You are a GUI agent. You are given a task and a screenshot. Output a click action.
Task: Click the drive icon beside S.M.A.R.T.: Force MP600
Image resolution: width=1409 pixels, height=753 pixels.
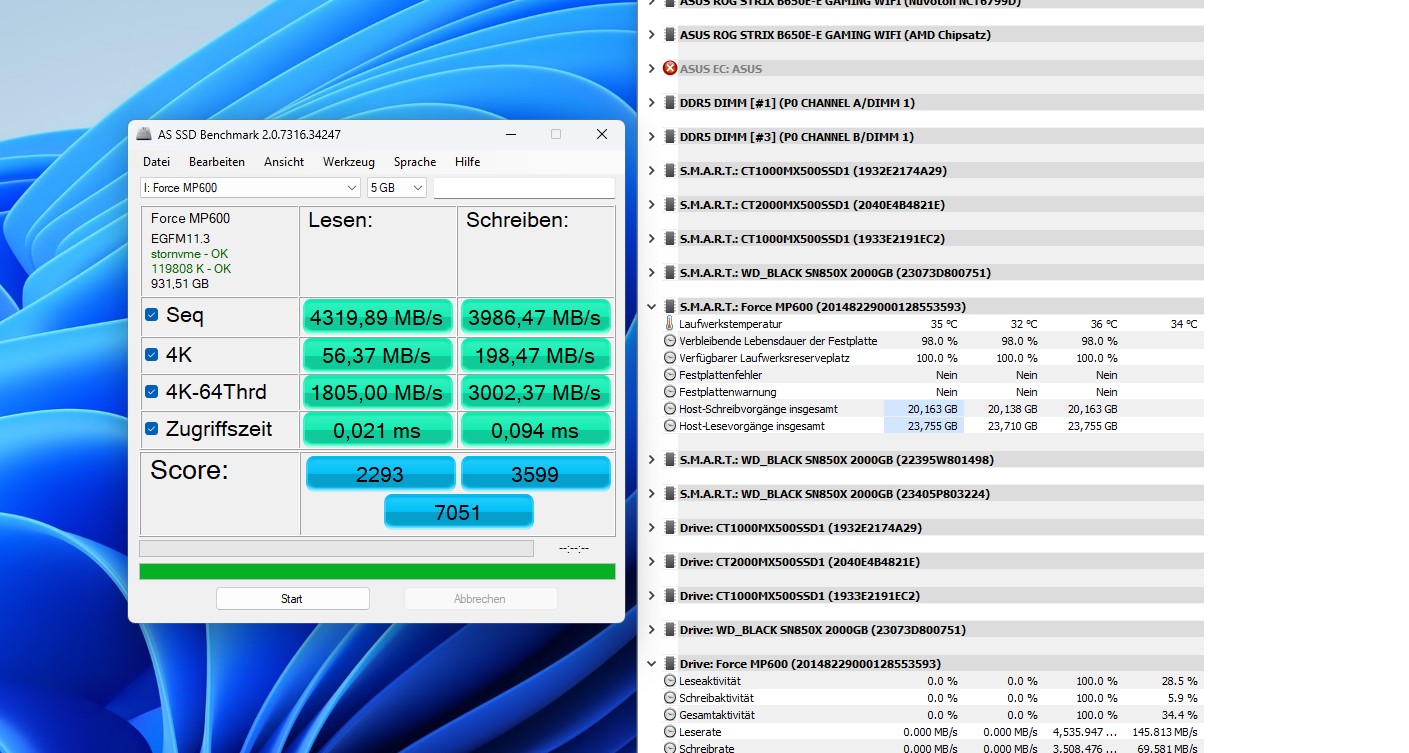pos(669,306)
